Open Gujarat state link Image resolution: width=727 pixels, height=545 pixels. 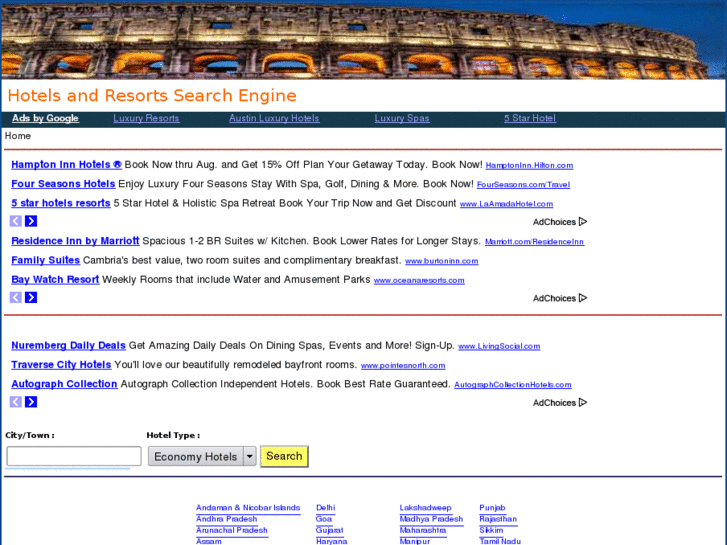tap(330, 530)
